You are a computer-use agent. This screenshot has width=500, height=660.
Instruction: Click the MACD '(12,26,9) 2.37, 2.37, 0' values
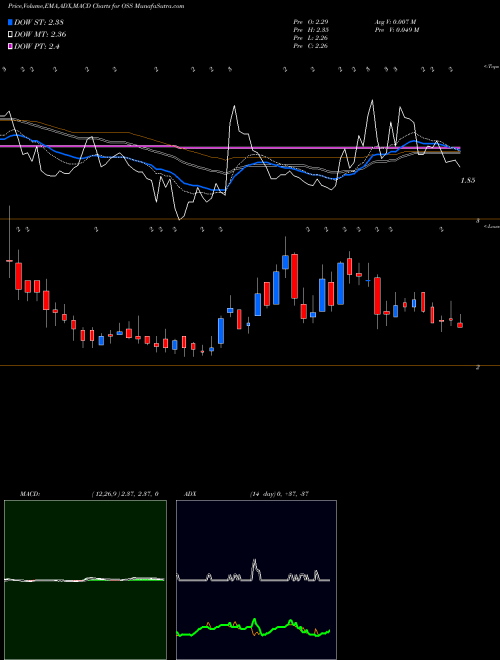tap(125, 493)
